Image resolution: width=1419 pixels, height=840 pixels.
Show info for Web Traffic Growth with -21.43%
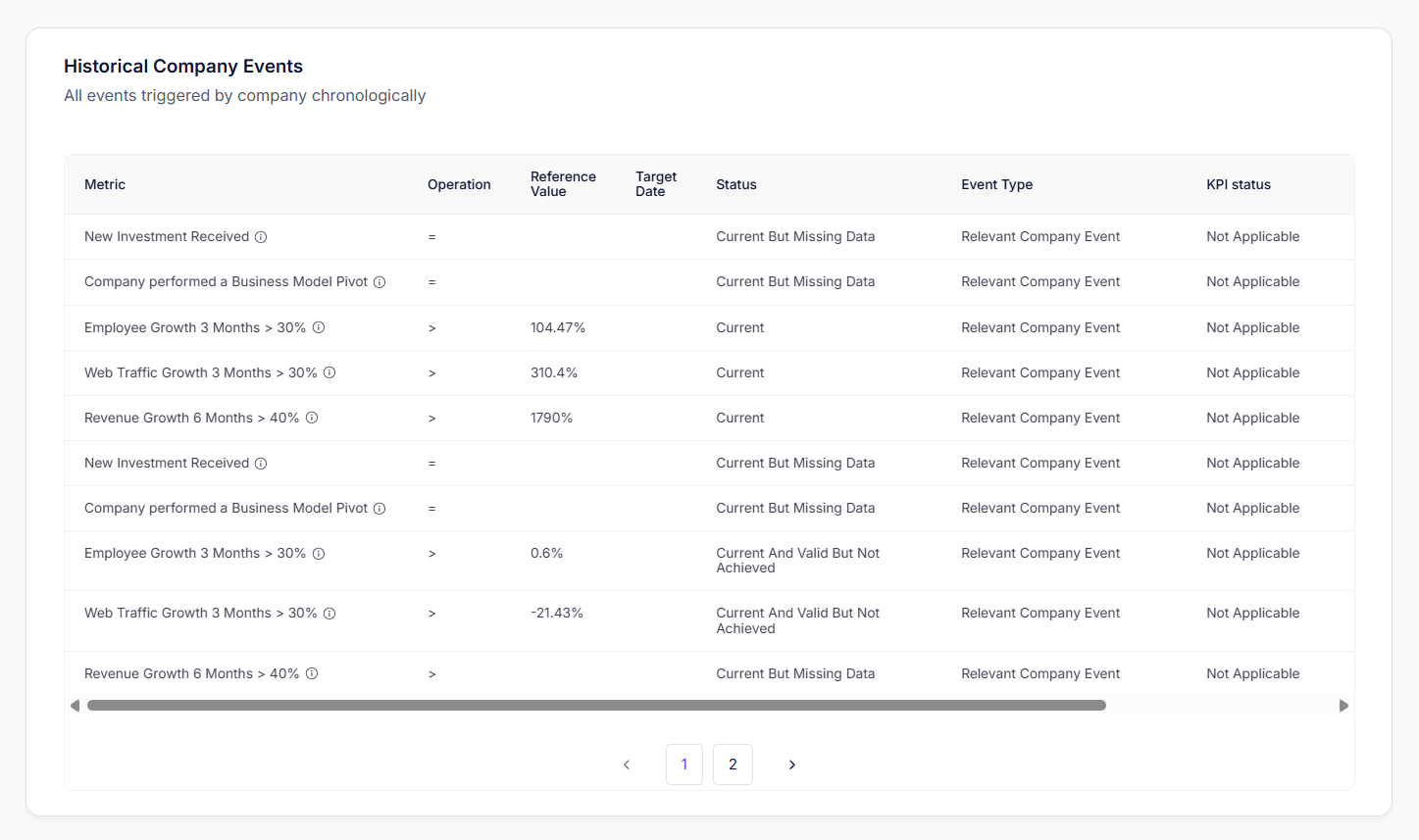point(329,614)
